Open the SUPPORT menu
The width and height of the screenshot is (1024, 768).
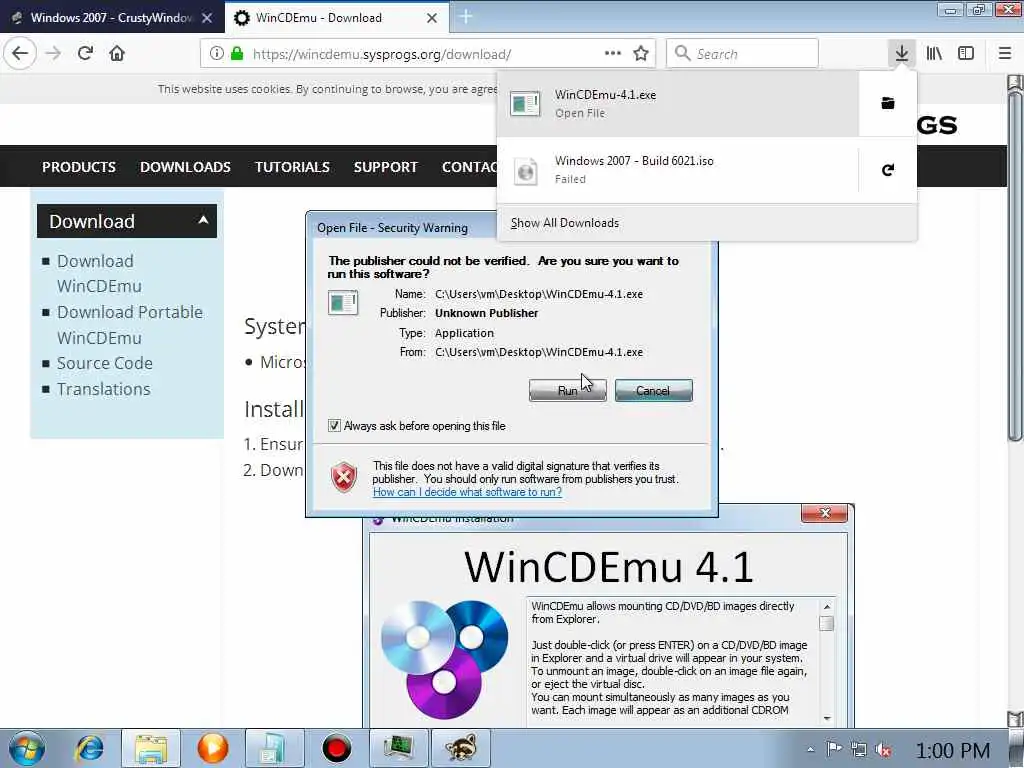(385, 167)
